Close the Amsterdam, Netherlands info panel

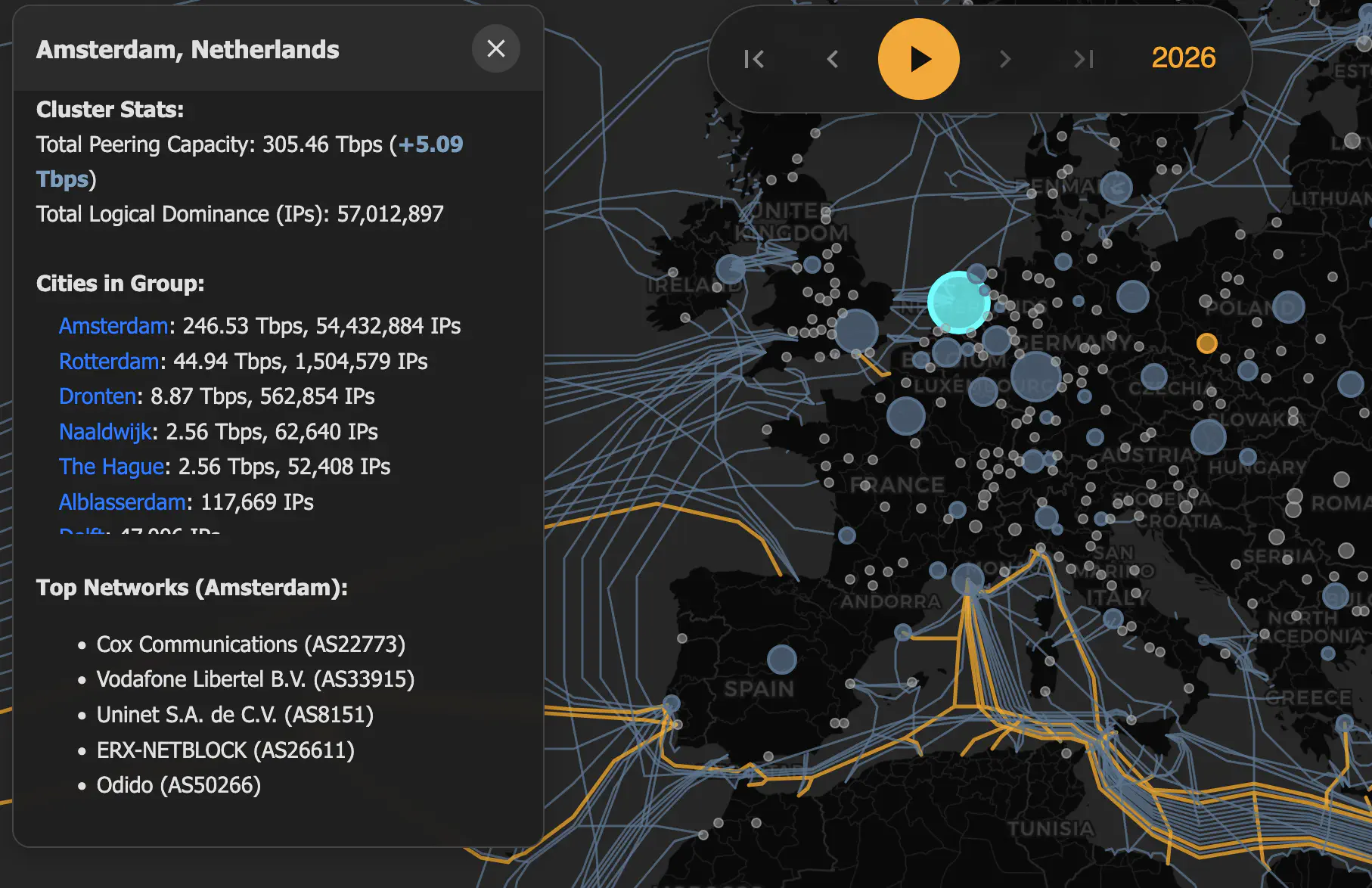(x=495, y=49)
